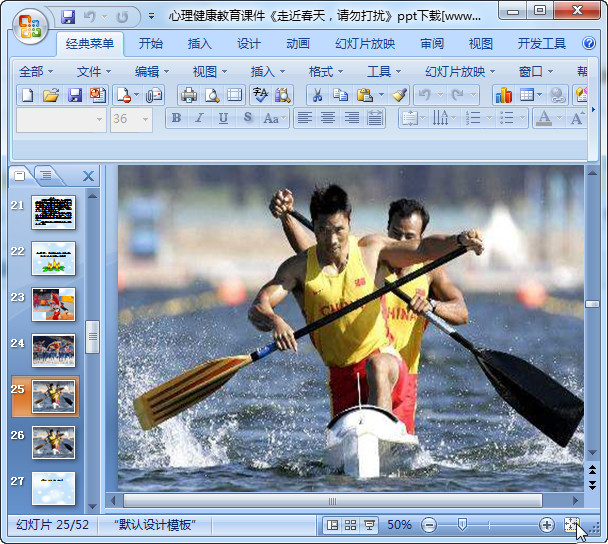
Task: Create a new blank presentation
Action: click(x=28, y=95)
